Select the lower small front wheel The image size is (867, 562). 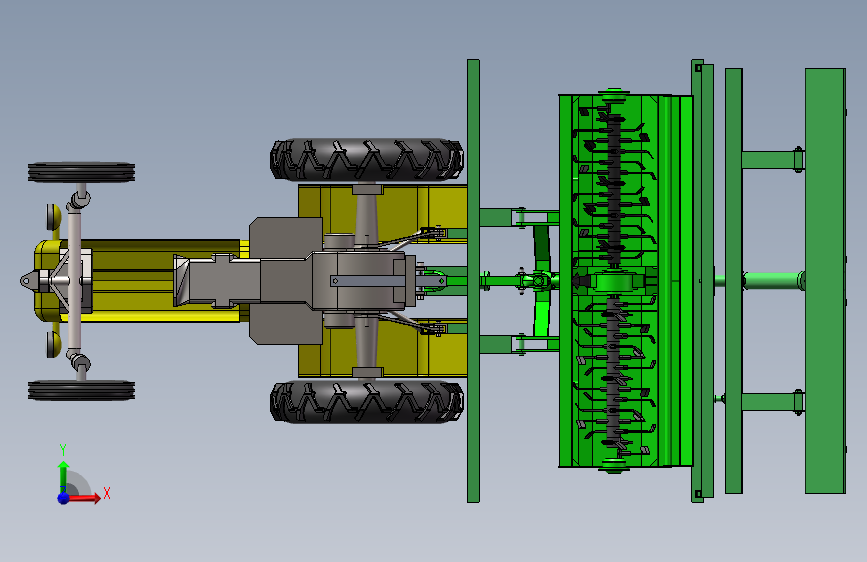point(81,390)
